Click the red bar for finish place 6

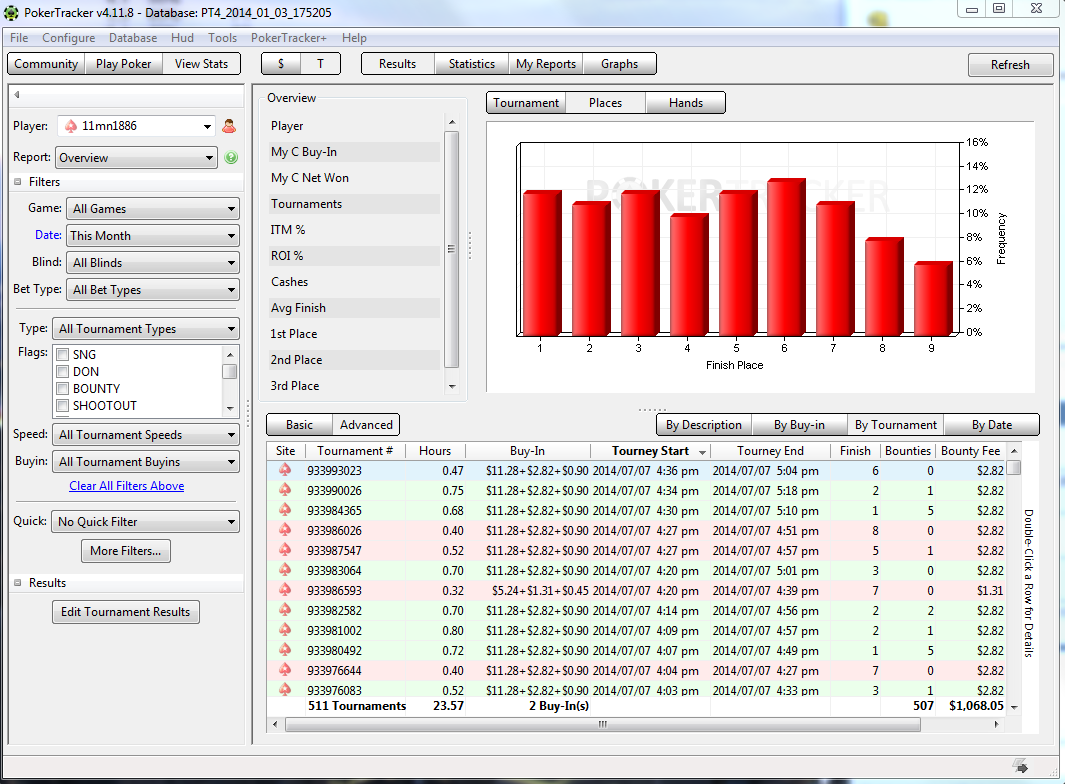(x=785, y=258)
